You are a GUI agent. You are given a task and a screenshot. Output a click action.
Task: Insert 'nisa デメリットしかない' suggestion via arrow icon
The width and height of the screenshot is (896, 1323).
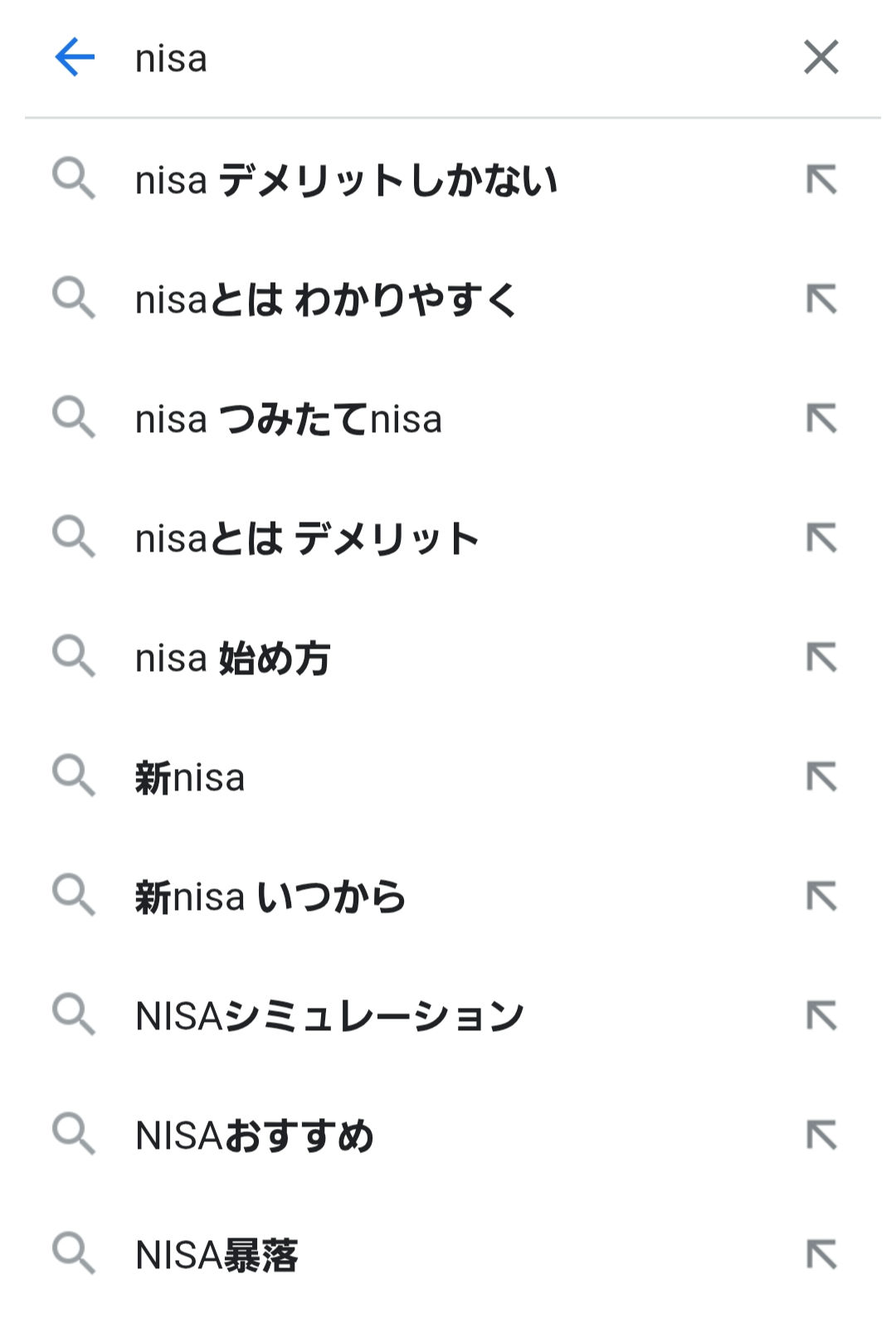[821, 180]
